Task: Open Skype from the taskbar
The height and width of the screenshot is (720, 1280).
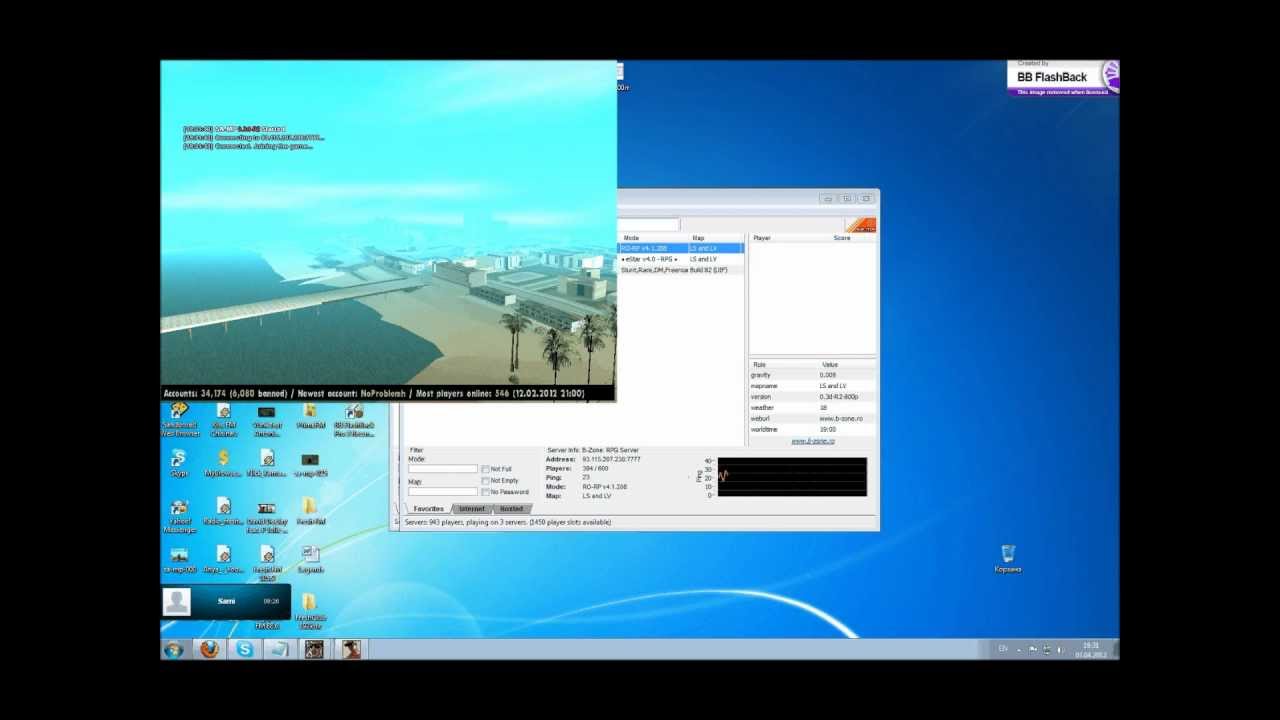Action: (245, 650)
